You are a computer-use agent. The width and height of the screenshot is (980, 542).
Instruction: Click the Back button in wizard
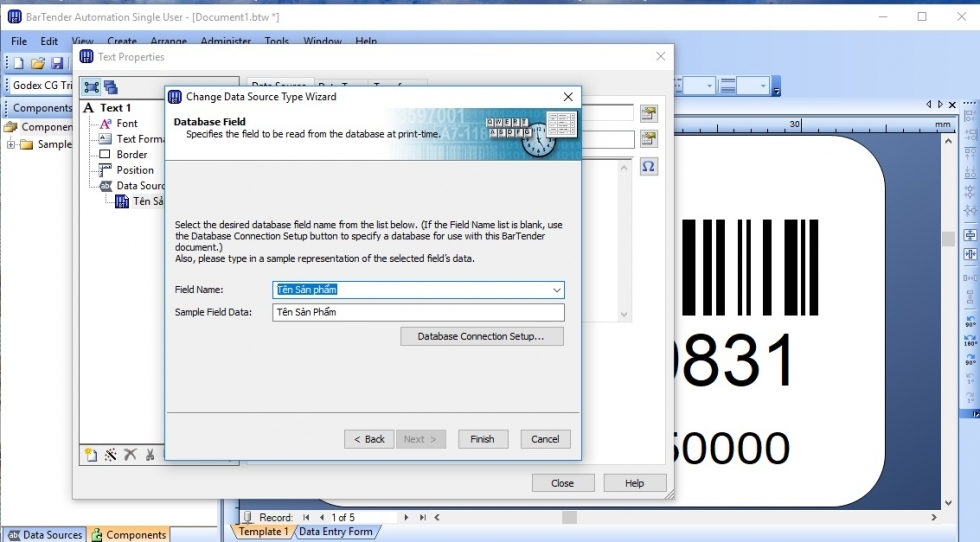pyautogui.click(x=369, y=439)
